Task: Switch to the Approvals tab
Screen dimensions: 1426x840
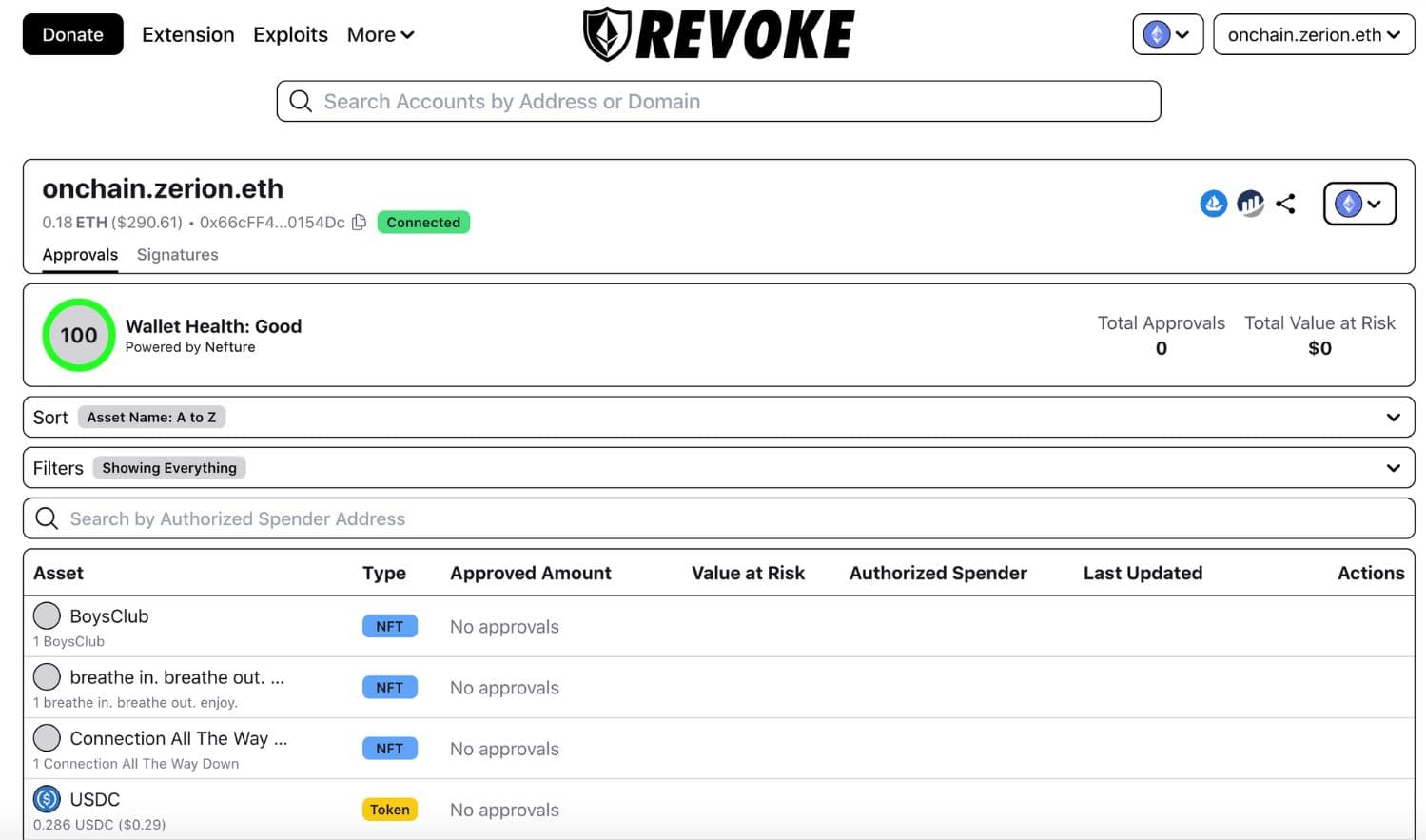Action: [x=80, y=255]
